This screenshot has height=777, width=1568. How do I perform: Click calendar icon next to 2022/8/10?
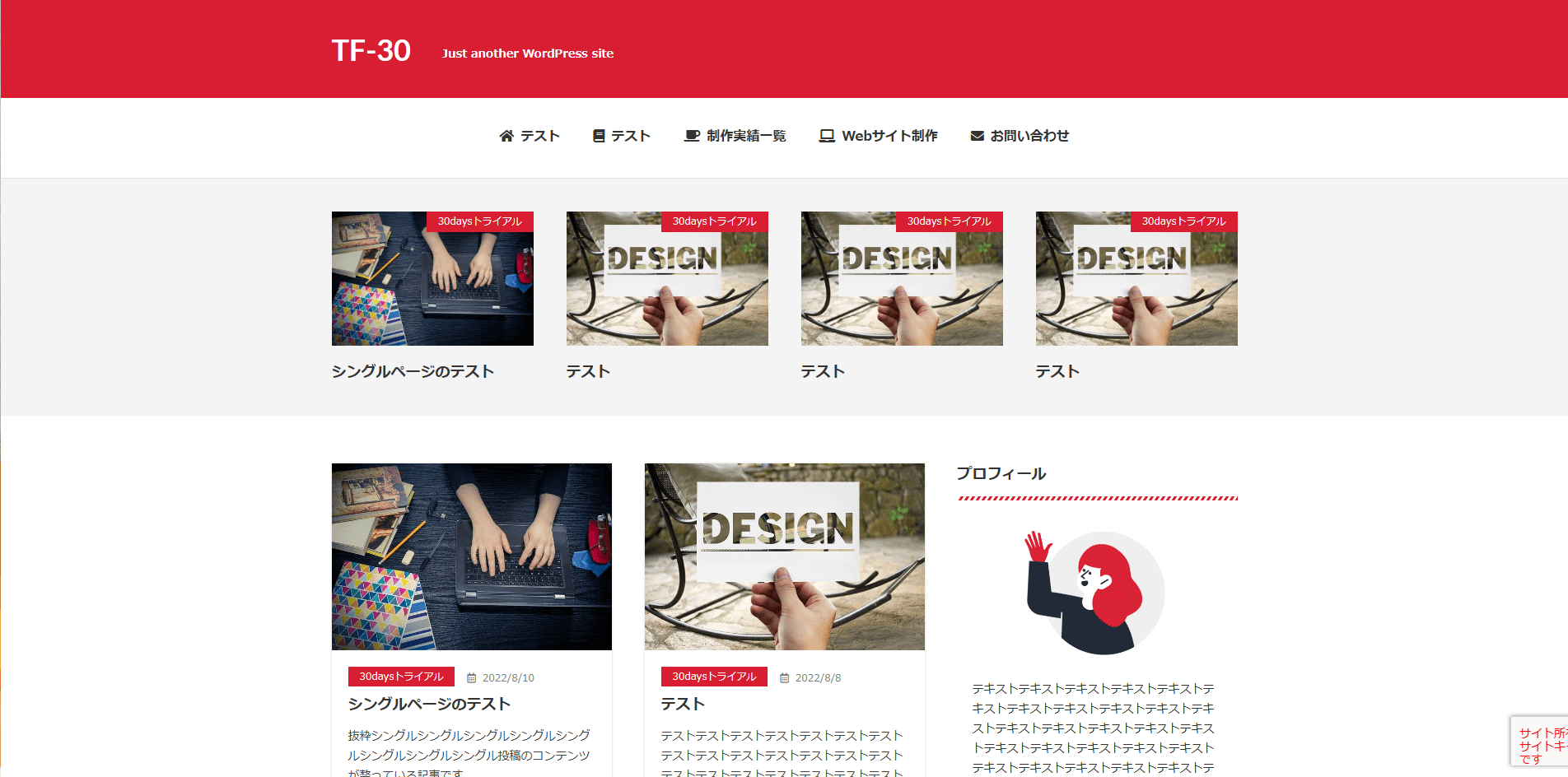click(x=472, y=678)
